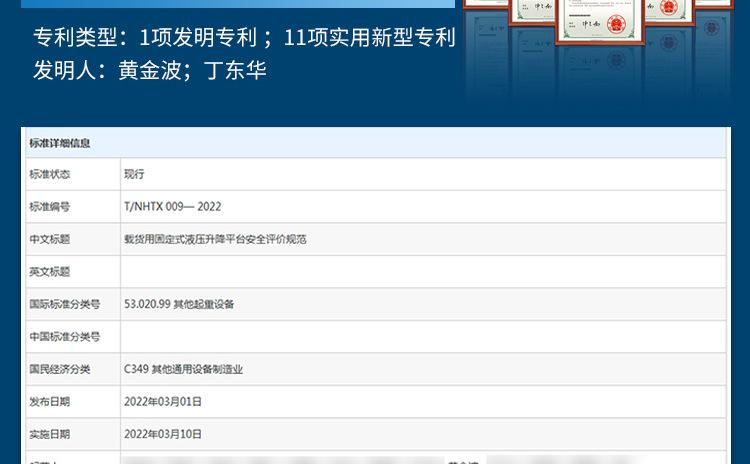Click C349 其他通用设备制造业 classification

point(183,369)
